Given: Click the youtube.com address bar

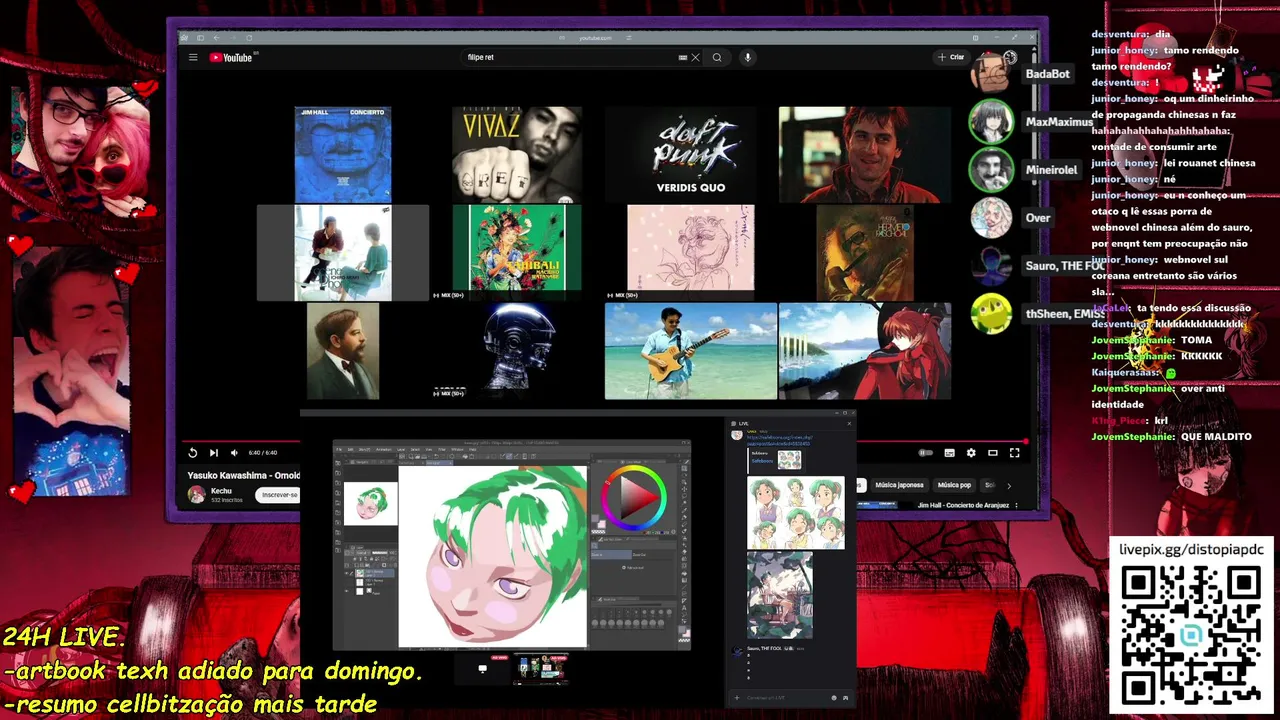Looking at the screenshot, I should 595,38.
